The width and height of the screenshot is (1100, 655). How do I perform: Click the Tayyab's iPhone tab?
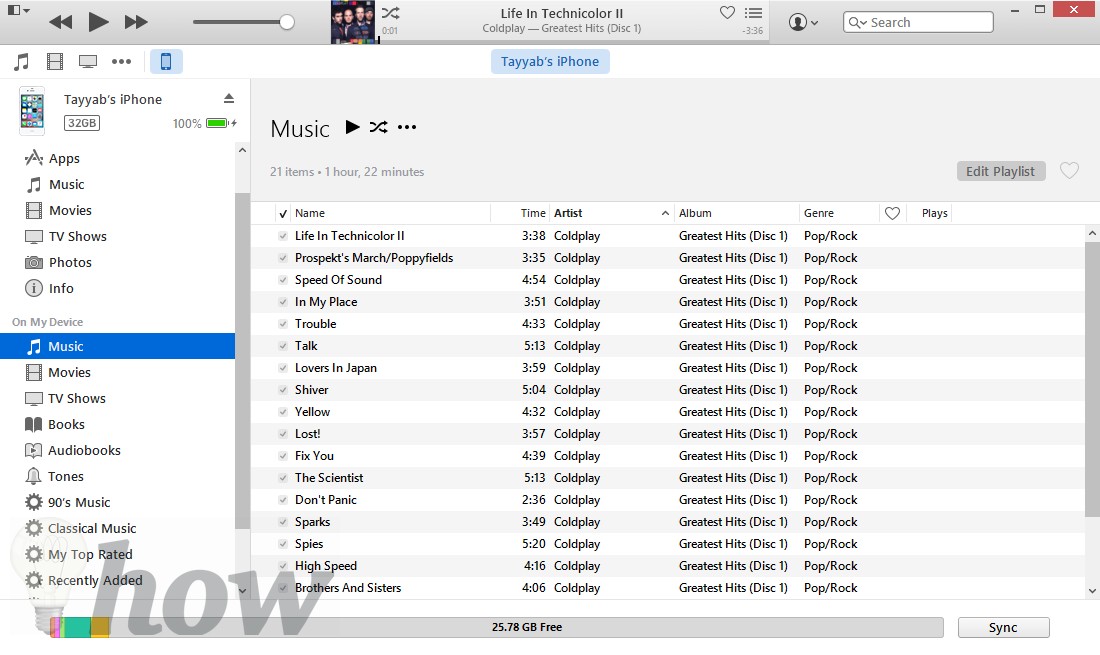550,62
